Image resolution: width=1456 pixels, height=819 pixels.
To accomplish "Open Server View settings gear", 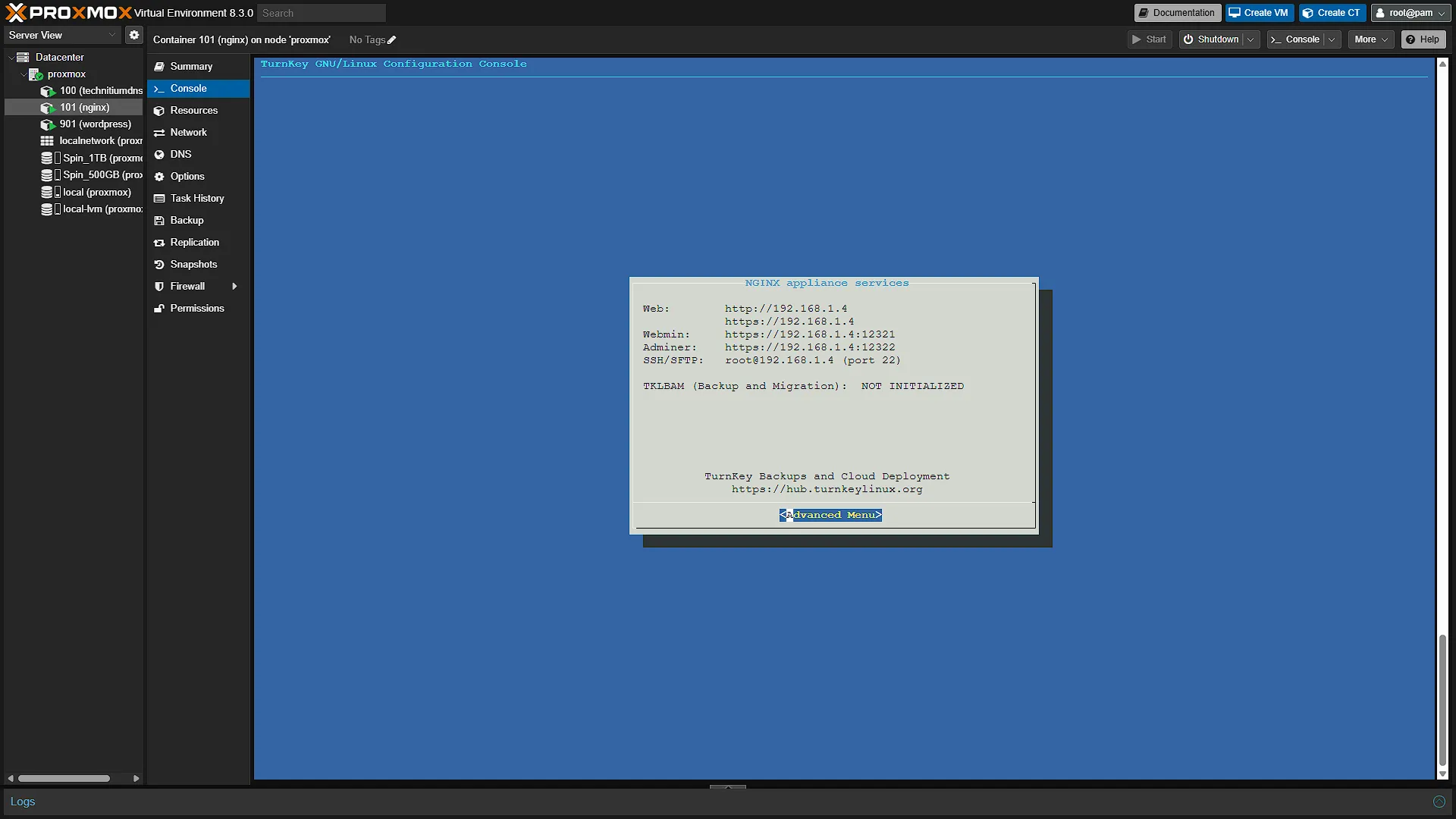I will coord(134,35).
